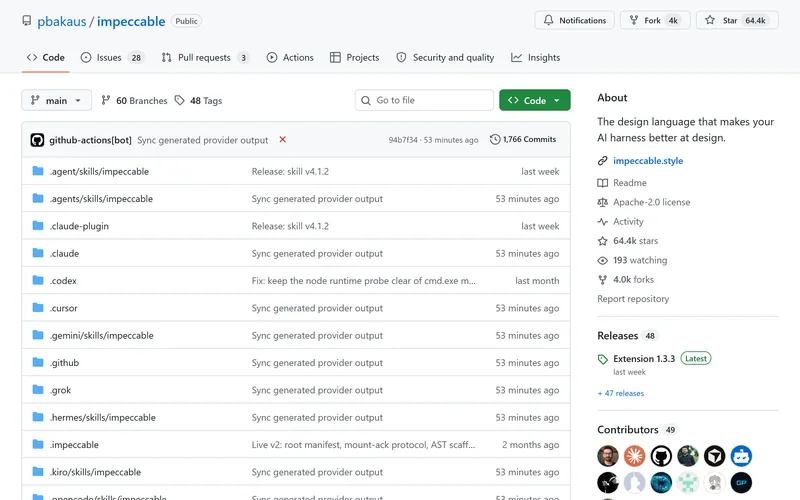View the 193 watching link

click(640, 260)
